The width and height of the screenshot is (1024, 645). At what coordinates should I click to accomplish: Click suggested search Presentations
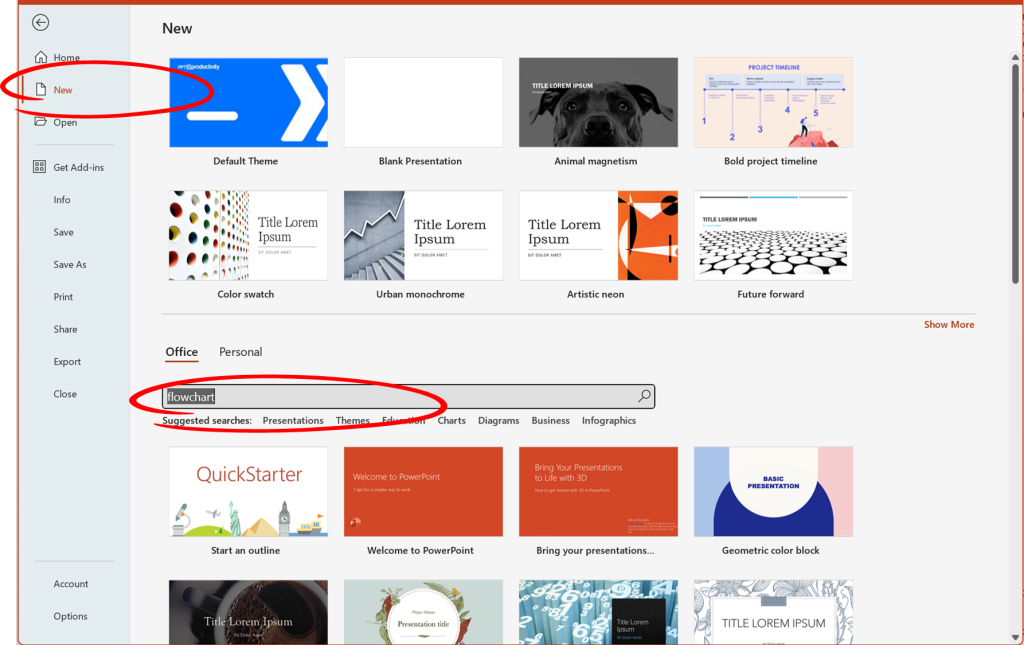[x=293, y=420]
